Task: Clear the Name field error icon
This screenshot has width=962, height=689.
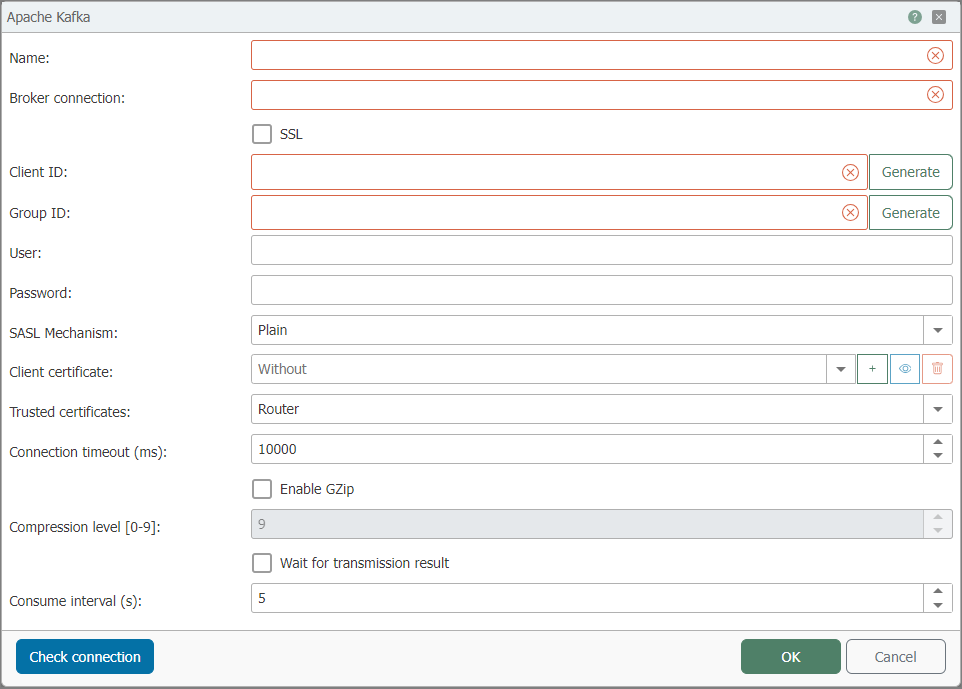Action: (935, 55)
